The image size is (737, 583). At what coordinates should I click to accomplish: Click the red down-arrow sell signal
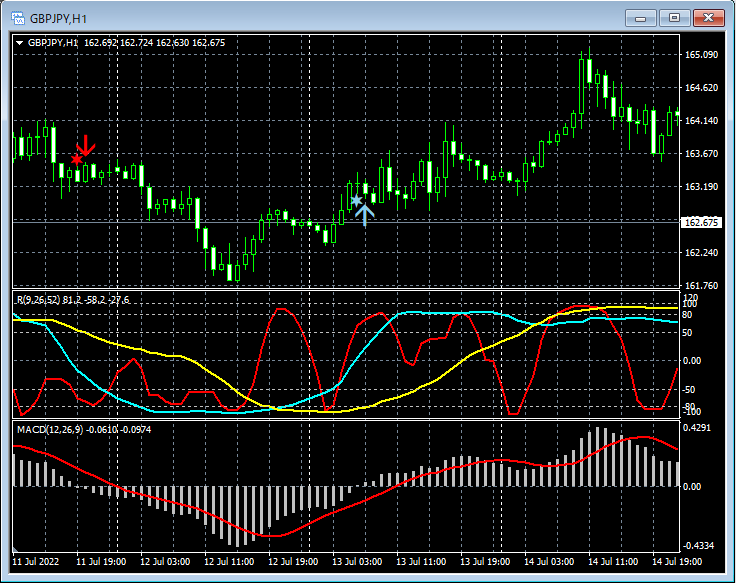pyautogui.click(x=87, y=145)
